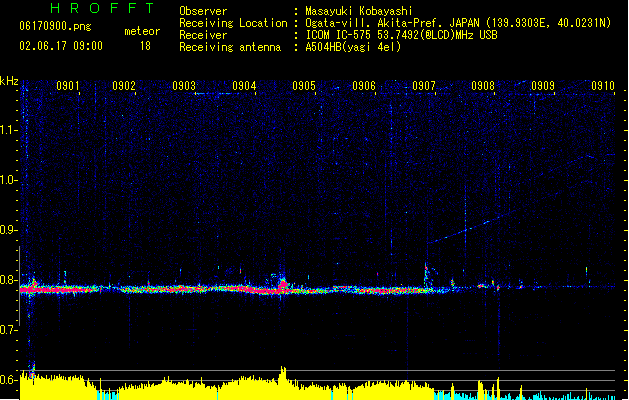Click the word meteor
This screenshot has width=629, height=400.
pyautogui.click(x=142, y=31)
